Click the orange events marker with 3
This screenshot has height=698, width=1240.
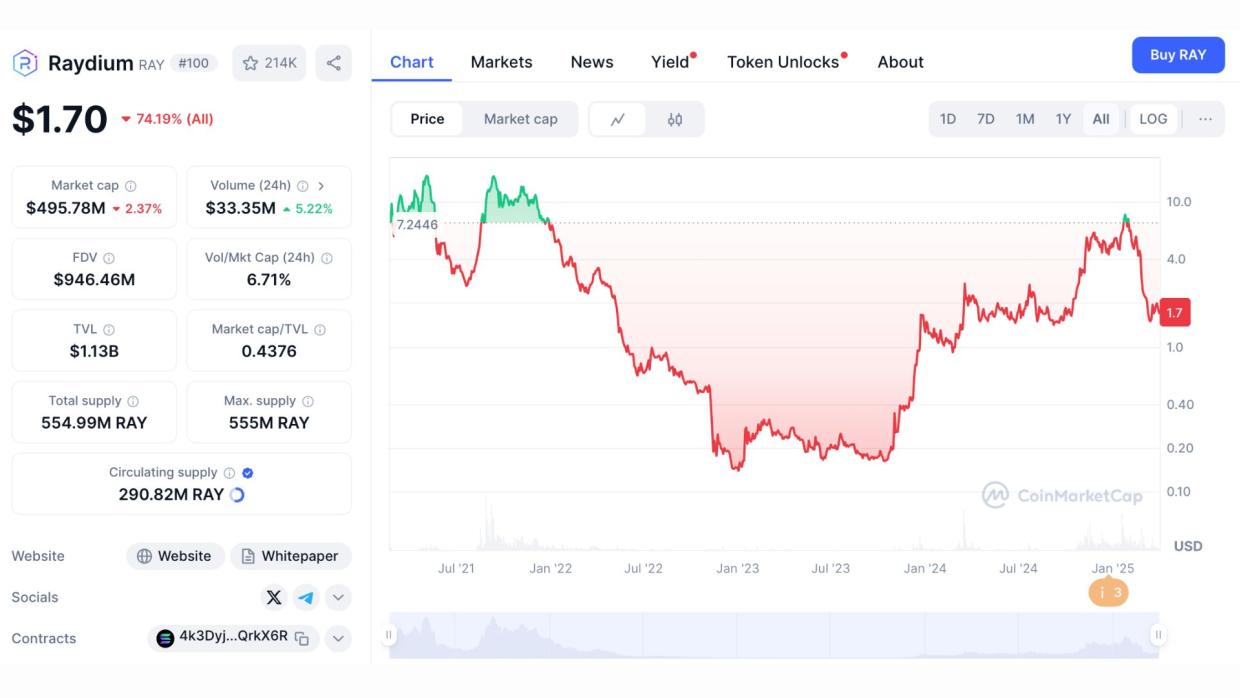[1108, 593]
